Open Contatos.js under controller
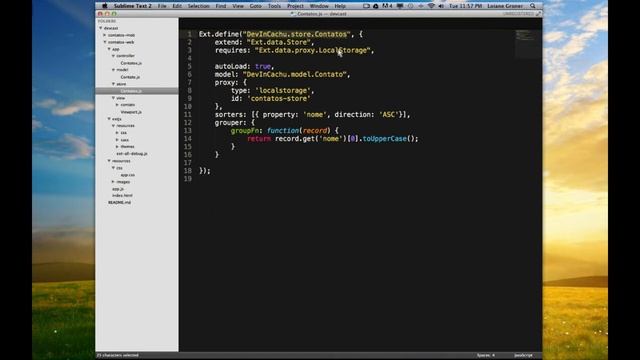Screen dimensions: 640x360 131,63
